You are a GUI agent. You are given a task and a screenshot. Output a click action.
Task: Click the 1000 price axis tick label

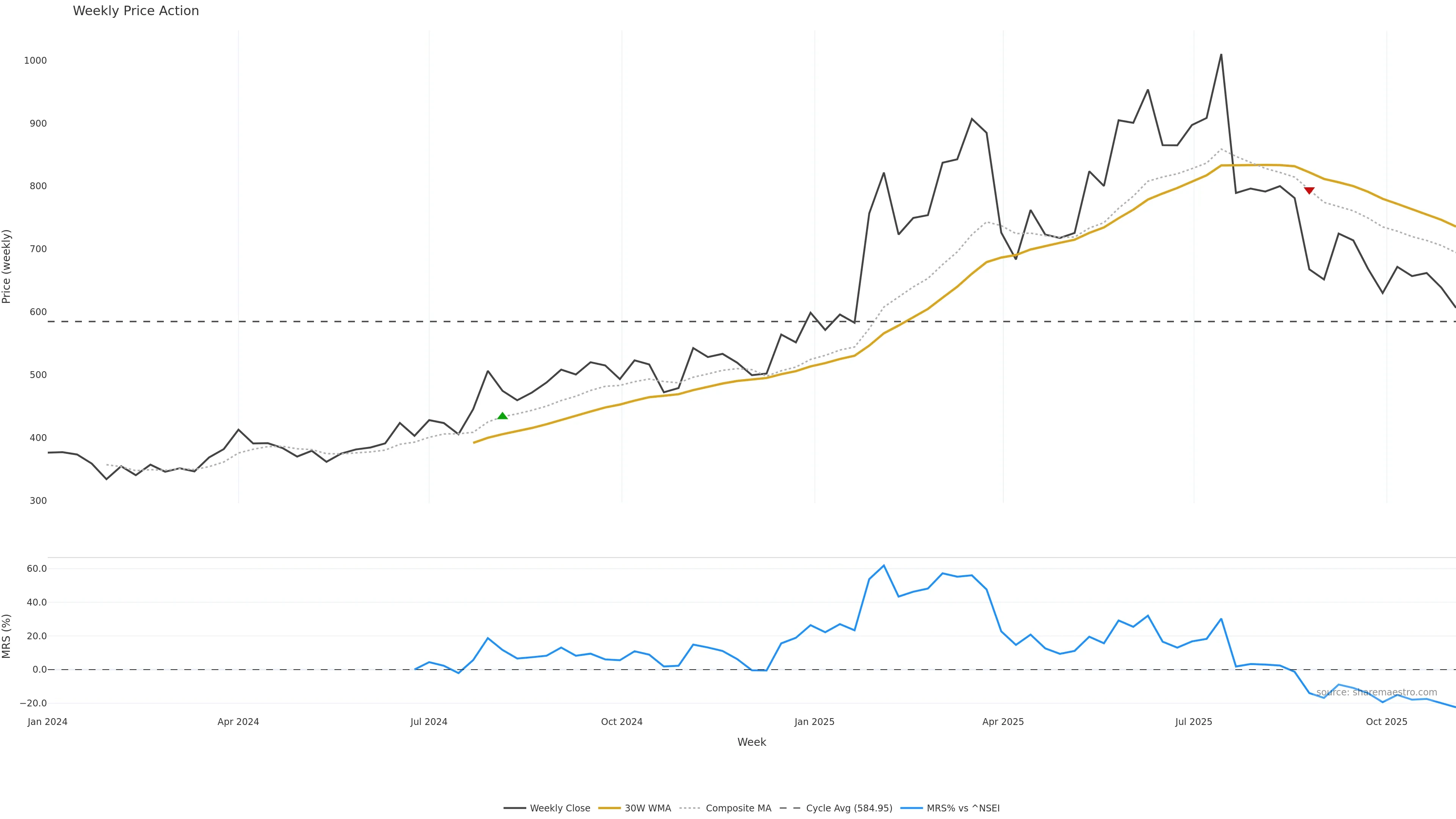point(35,61)
